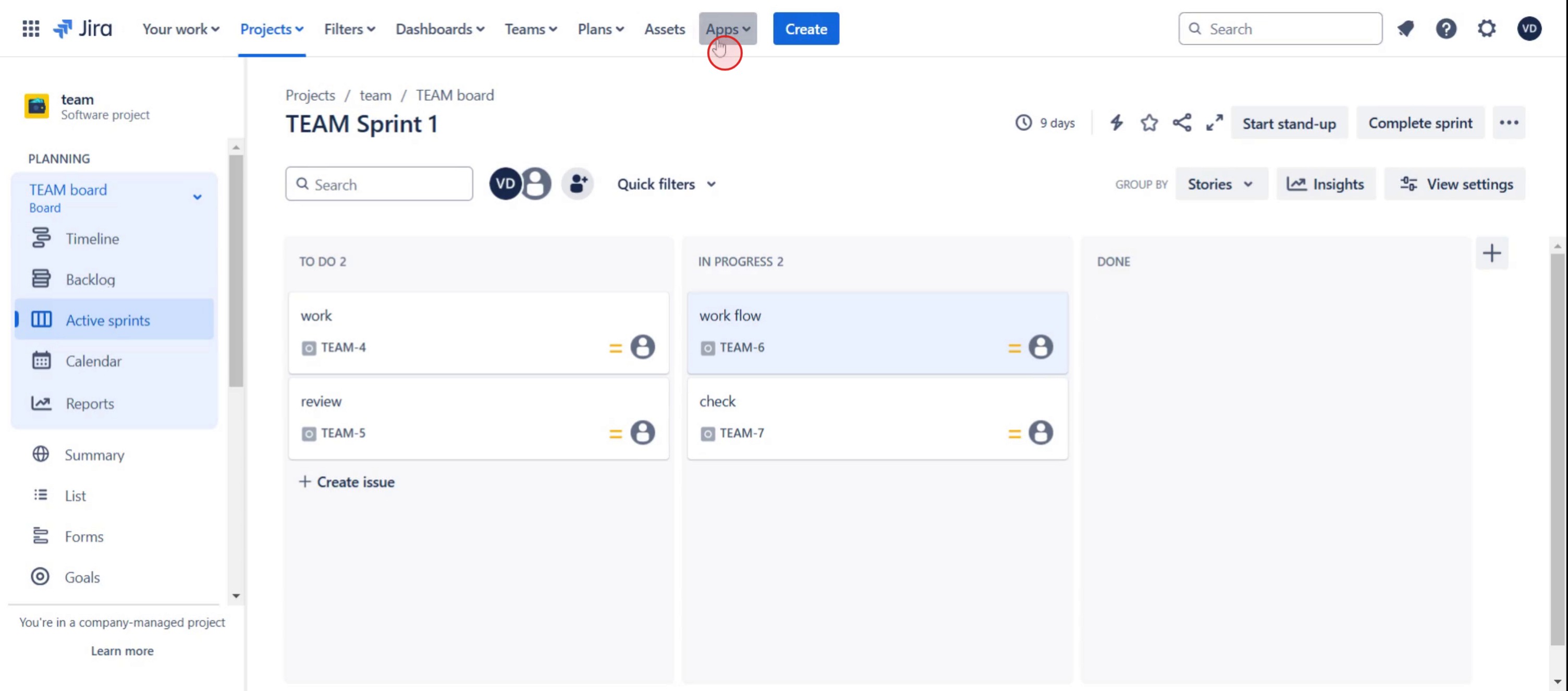Image resolution: width=1568 pixels, height=691 pixels.
Task: Open the Dashboards menu
Action: [x=439, y=29]
